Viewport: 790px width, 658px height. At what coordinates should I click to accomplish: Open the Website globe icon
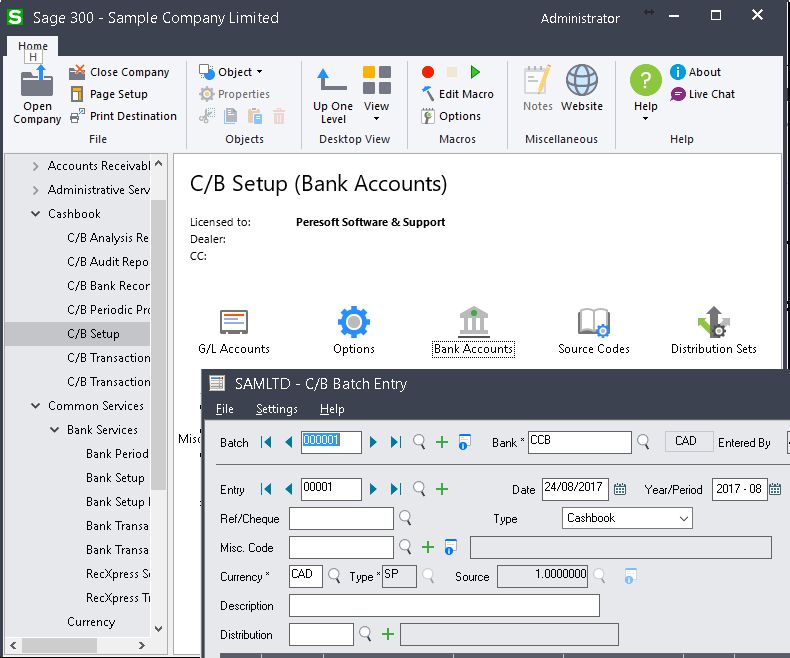pos(581,80)
